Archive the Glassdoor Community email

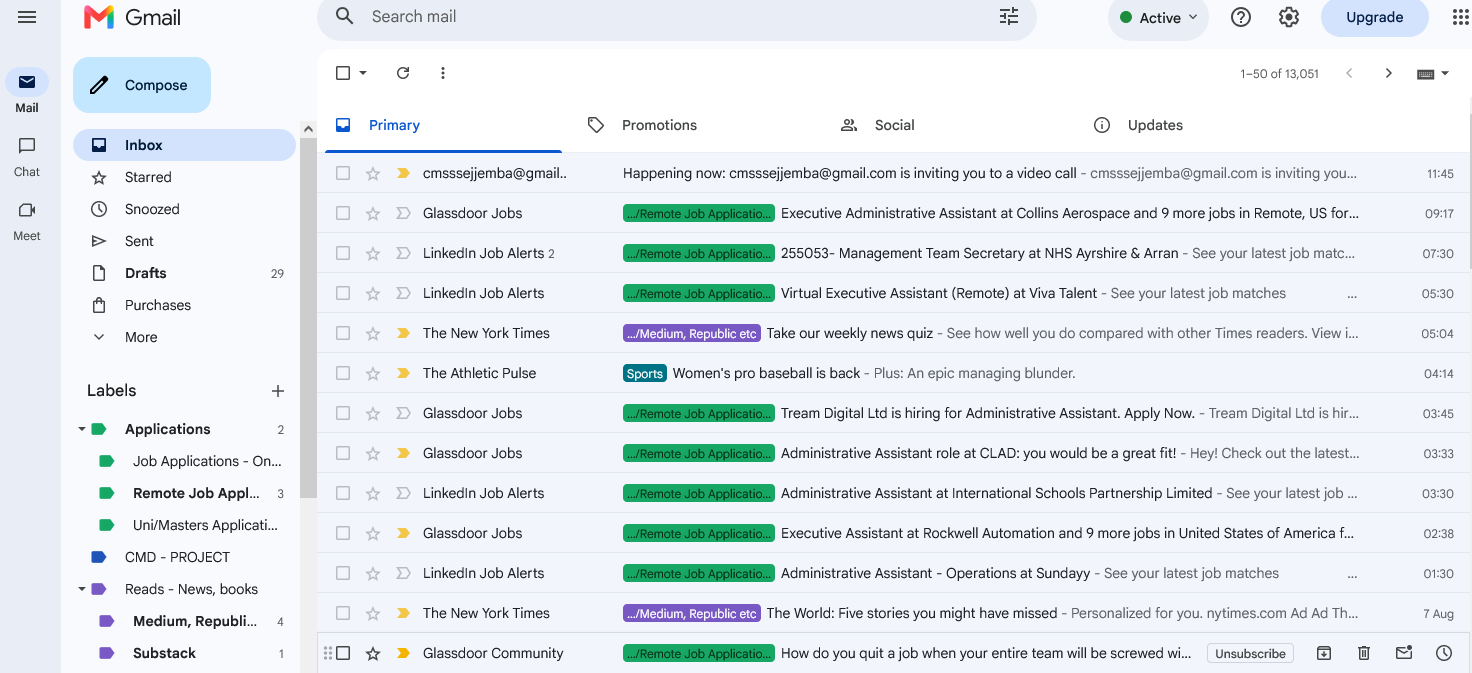pyautogui.click(x=1324, y=653)
